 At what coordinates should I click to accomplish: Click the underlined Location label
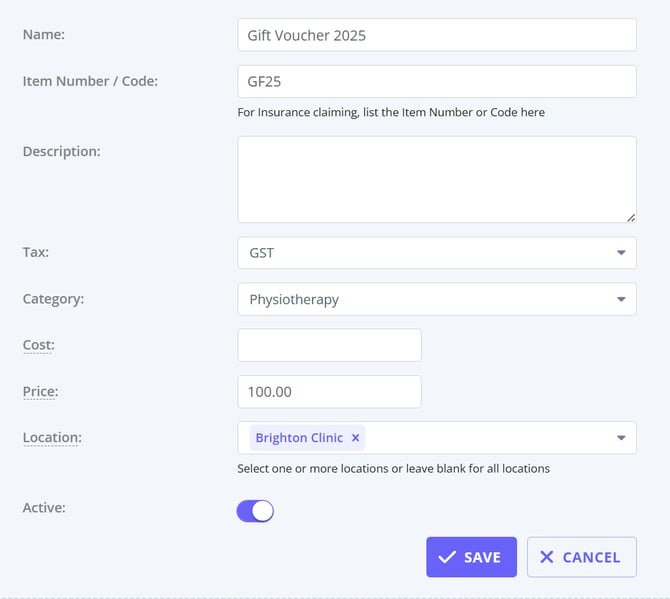[52, 437]
